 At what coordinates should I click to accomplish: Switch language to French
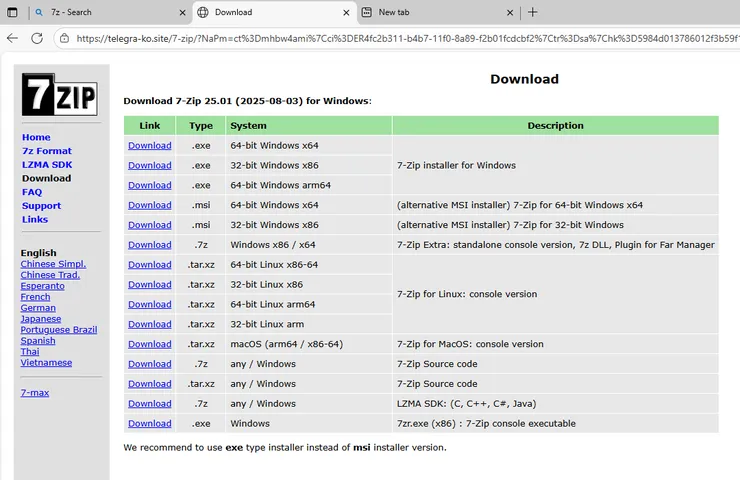[35, 297]
